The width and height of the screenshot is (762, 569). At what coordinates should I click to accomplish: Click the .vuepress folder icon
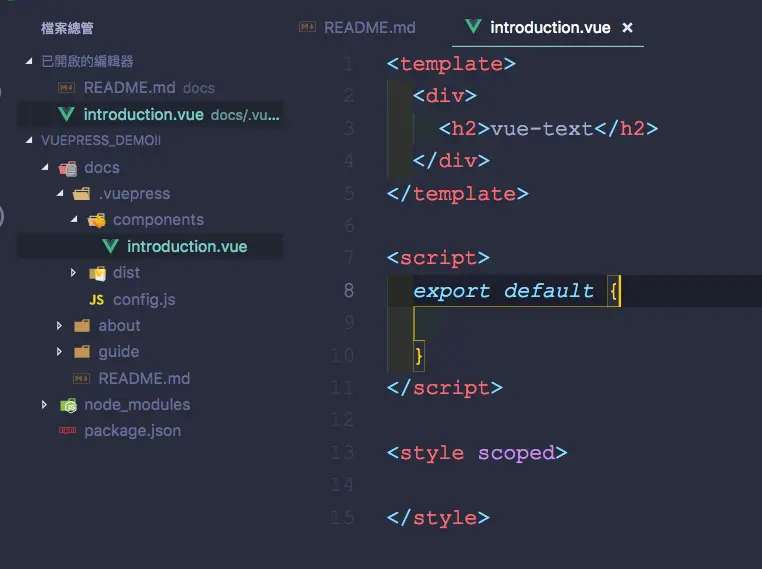[x=82, y=194]
